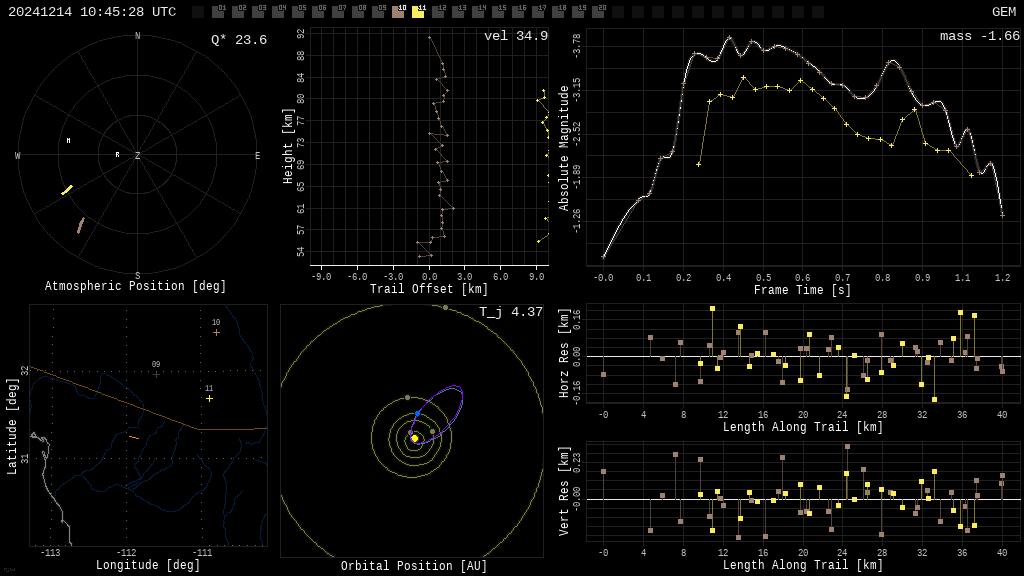1024x576 pixels.
Task: Click the zenith Z label in polar plot
Action: point(138,156)
